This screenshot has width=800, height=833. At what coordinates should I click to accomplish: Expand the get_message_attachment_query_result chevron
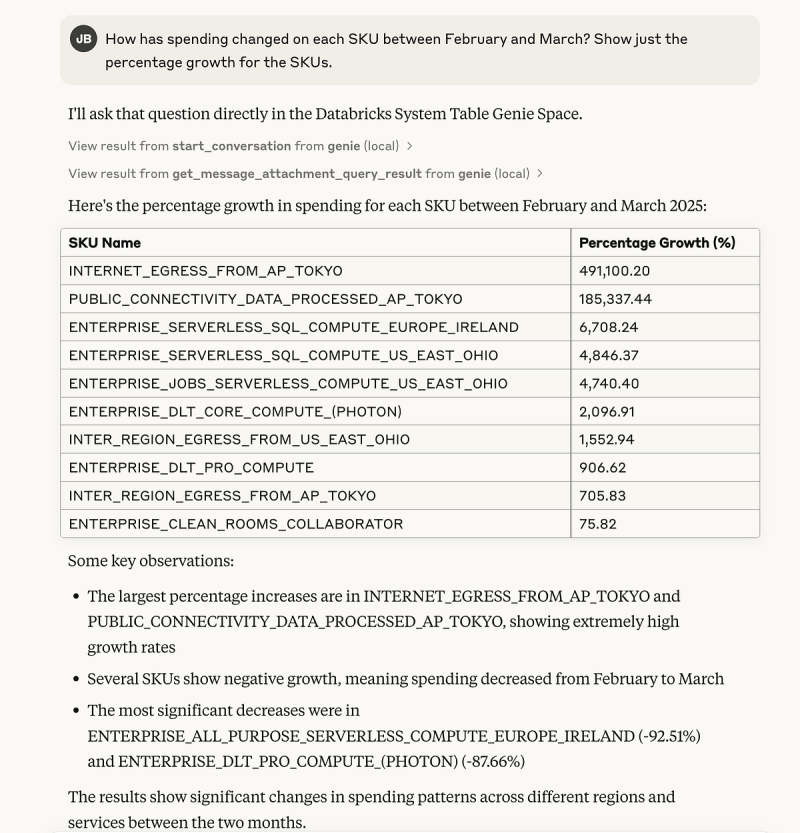[x=540, y=174]
